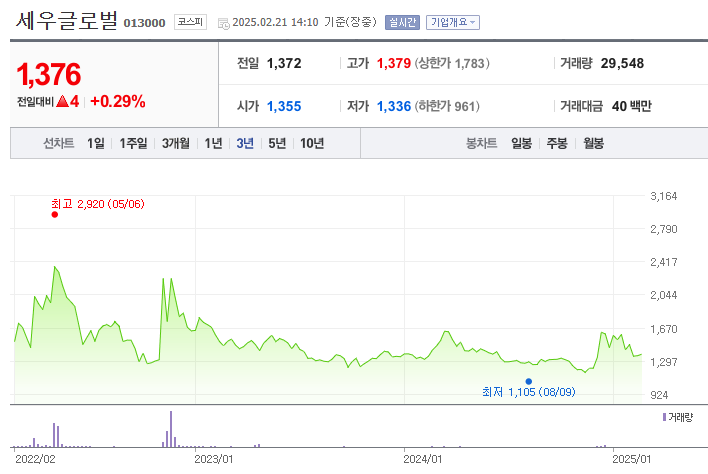Screen dimensions: 708x474
Task: Click the 거래량 value 29,548
Action: (x=622, y=63)
